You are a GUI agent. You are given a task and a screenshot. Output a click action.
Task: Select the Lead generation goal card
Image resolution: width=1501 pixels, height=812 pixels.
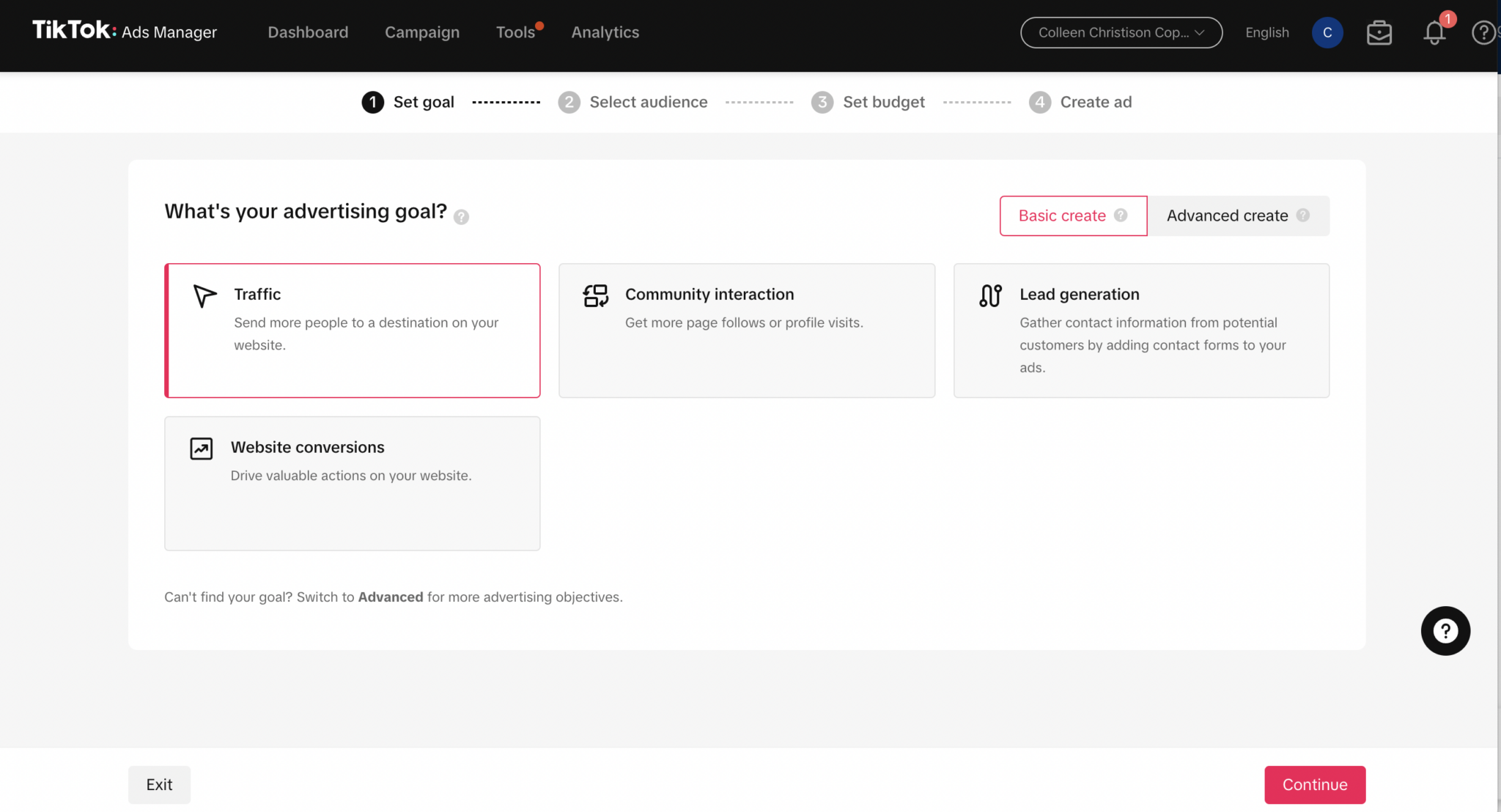tap(1140, 331)
